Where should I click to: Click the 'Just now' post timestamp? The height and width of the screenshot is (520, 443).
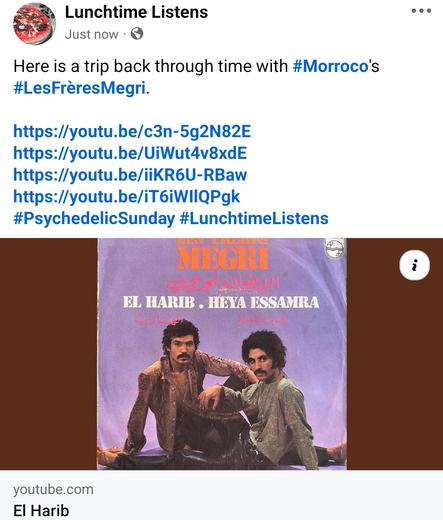[x=92, y=34]
